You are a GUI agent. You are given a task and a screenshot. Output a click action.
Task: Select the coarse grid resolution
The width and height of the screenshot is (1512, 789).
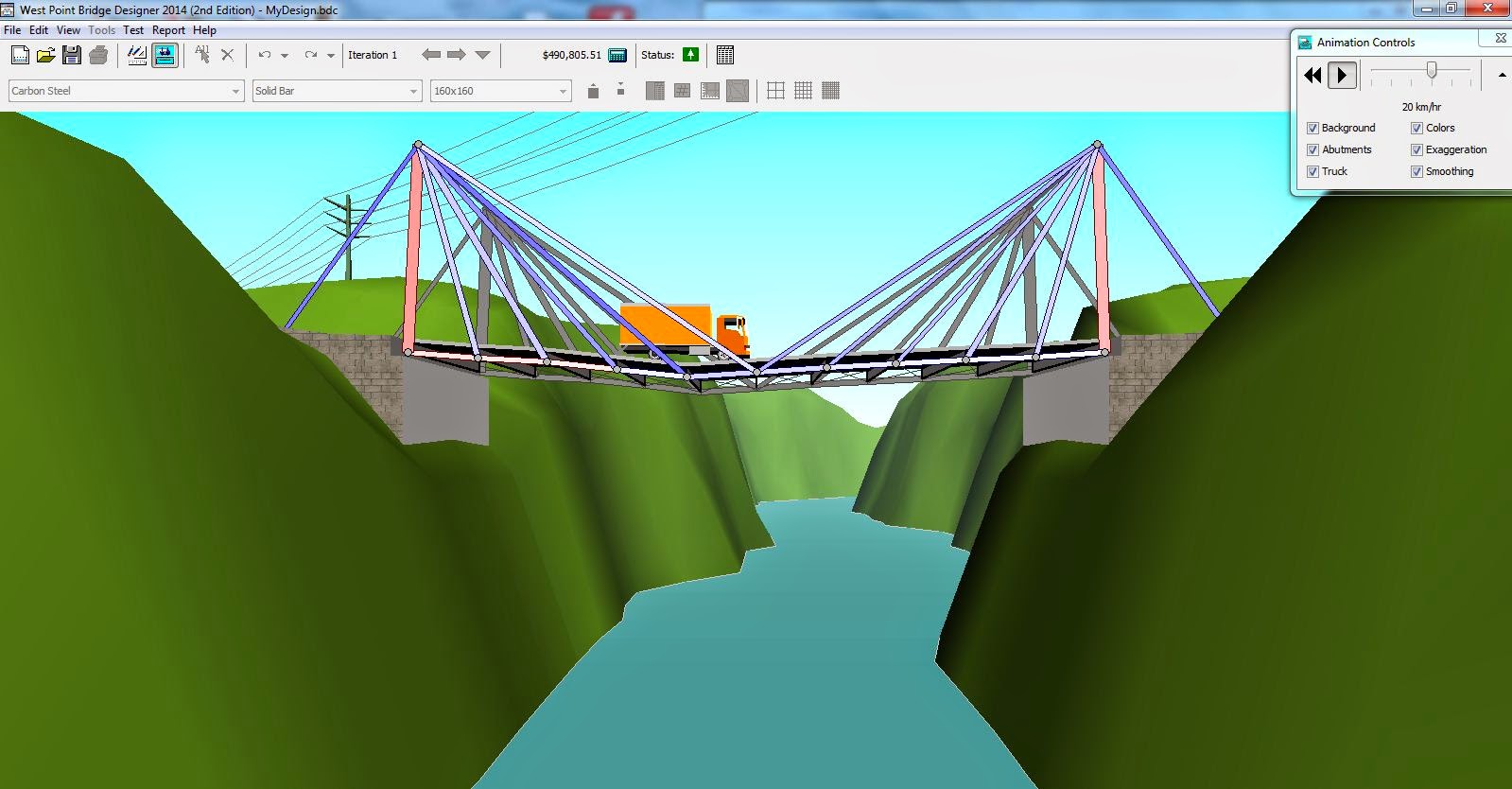click(775, 91)
